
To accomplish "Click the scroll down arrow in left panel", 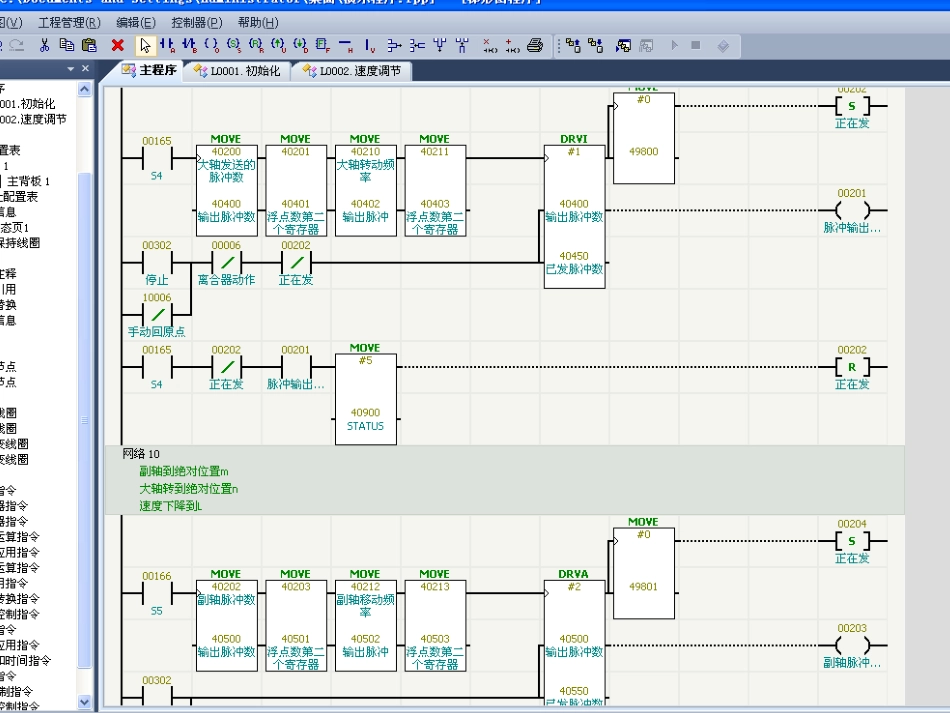I will (x=84, y=702).
